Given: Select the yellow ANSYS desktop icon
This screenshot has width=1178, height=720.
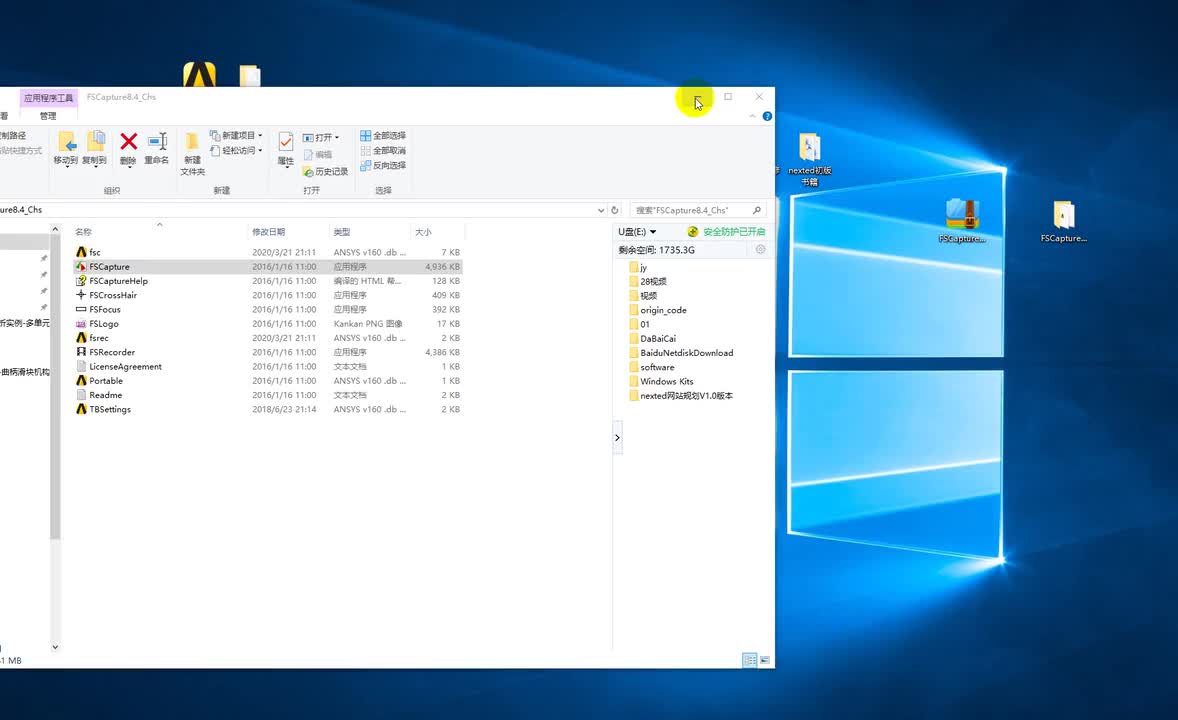Looking at the screenshot, I should (199, 74).
